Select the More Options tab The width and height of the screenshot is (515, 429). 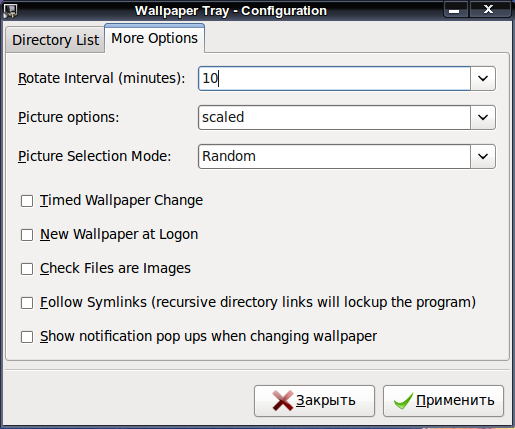(x=154, y=38)
